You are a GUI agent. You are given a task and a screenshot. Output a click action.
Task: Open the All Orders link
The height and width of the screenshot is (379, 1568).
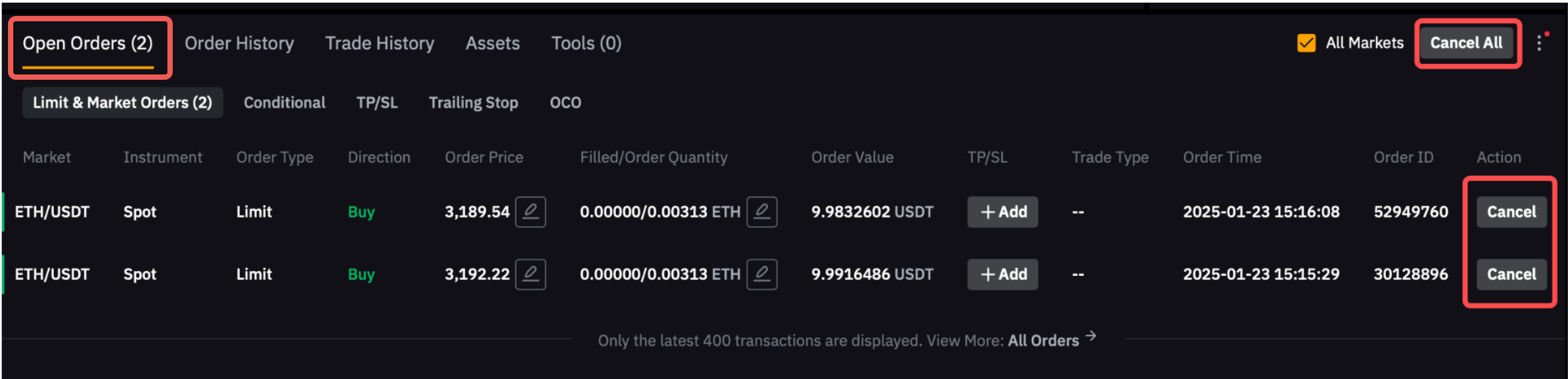click(x=1043, y=341)
